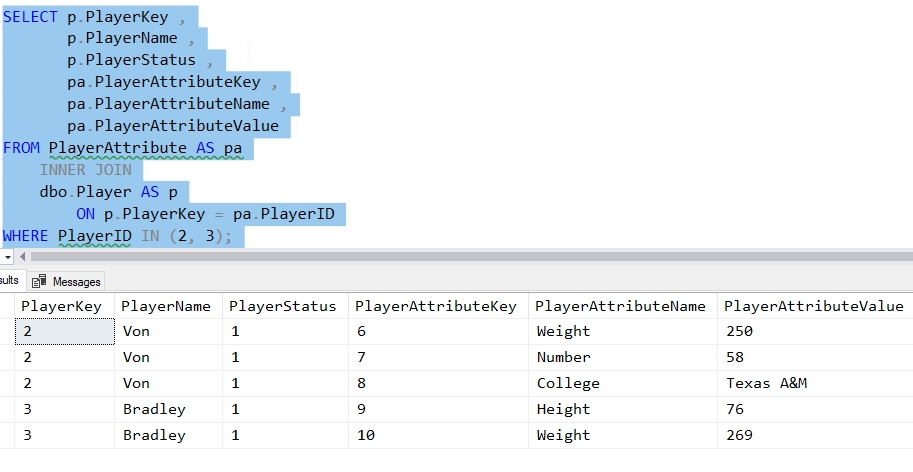
Task: Open the Messages tab
Action: 66,282
